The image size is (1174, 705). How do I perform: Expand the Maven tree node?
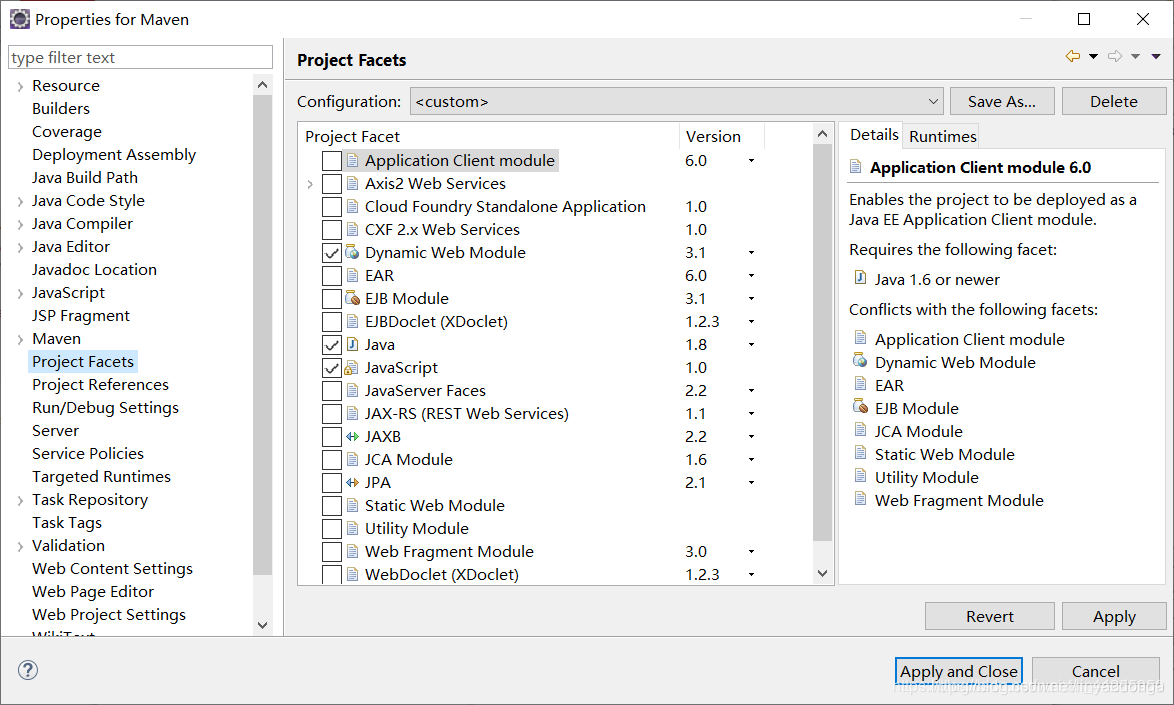pos(20,340)
